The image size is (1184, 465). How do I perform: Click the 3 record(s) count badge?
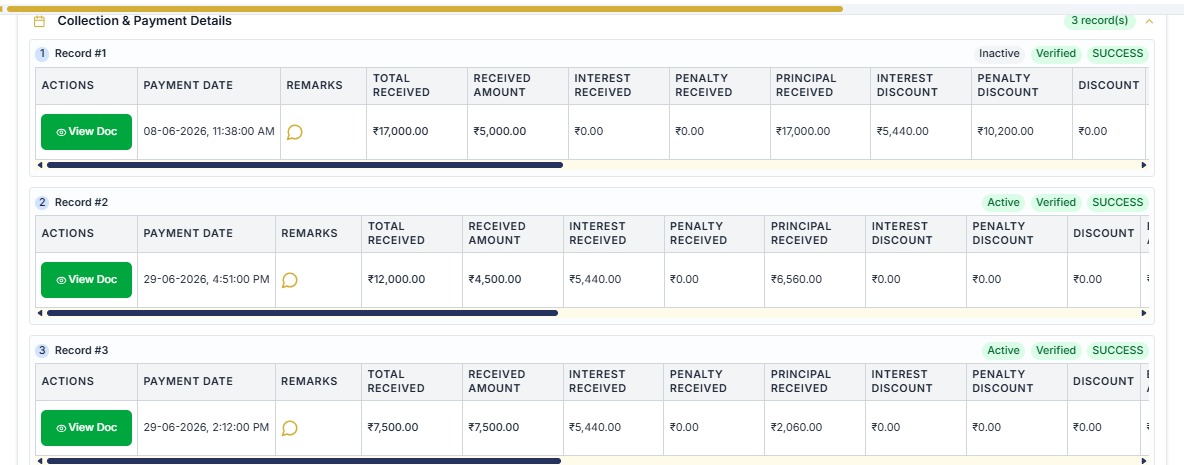pyautogui.click(x=1099, y=20)
